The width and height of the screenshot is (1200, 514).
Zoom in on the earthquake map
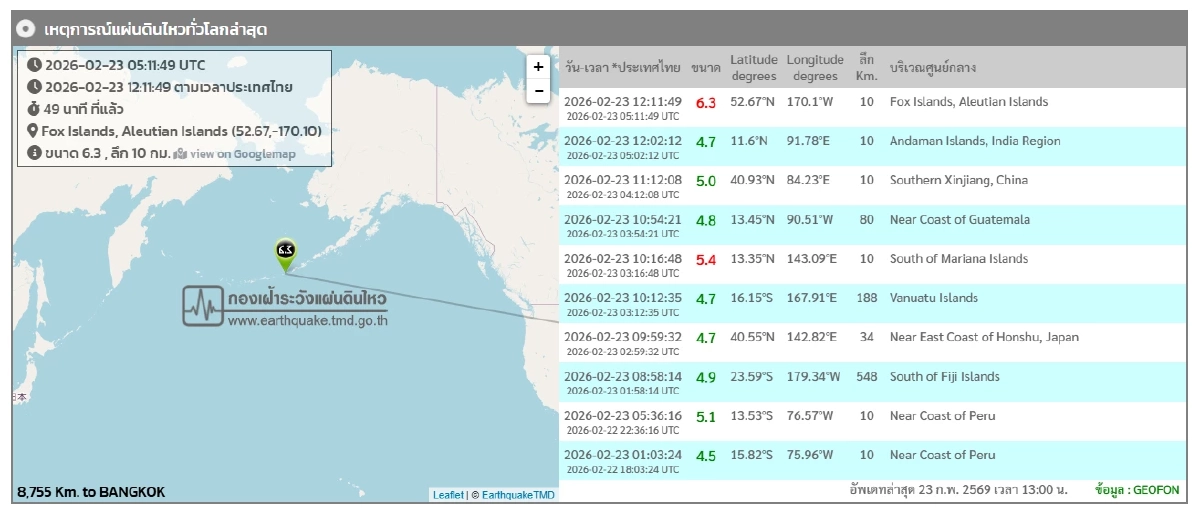click(538, 67)
